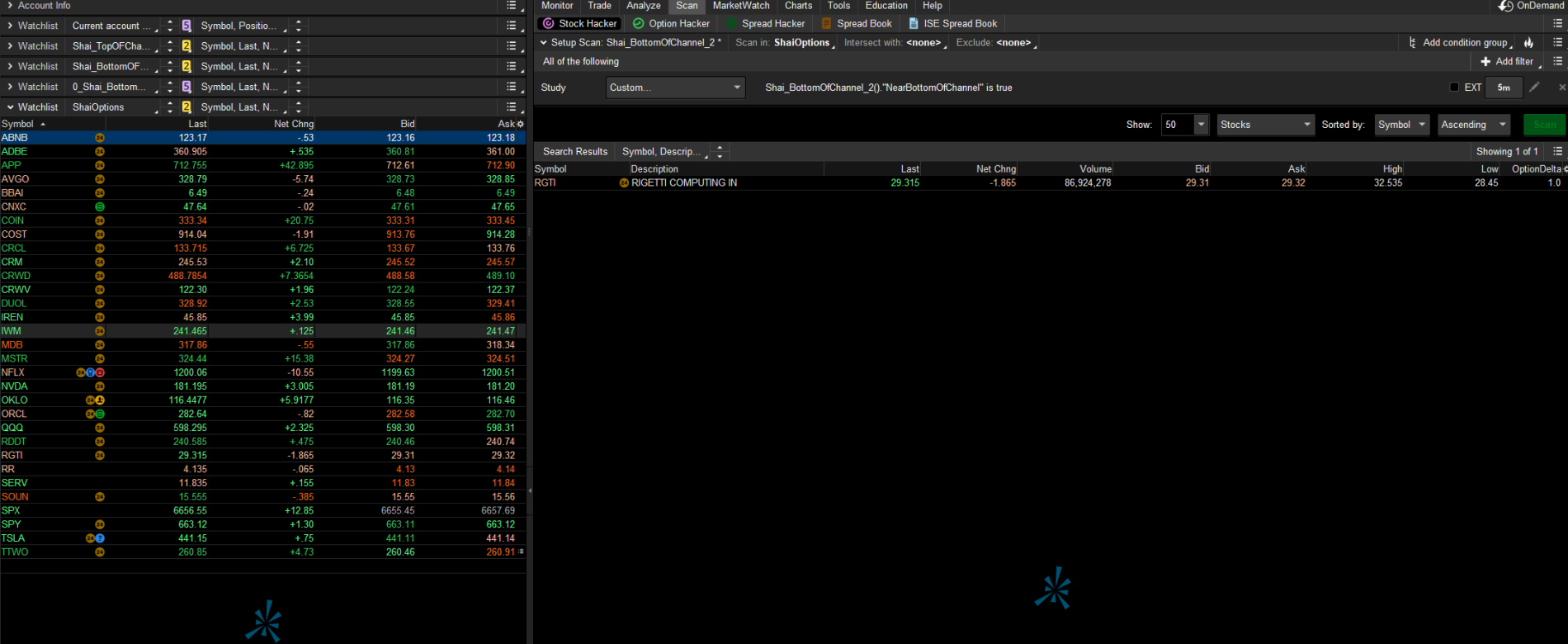Click the purple link icon for Current account watchlist

click(x=187, y=26)
